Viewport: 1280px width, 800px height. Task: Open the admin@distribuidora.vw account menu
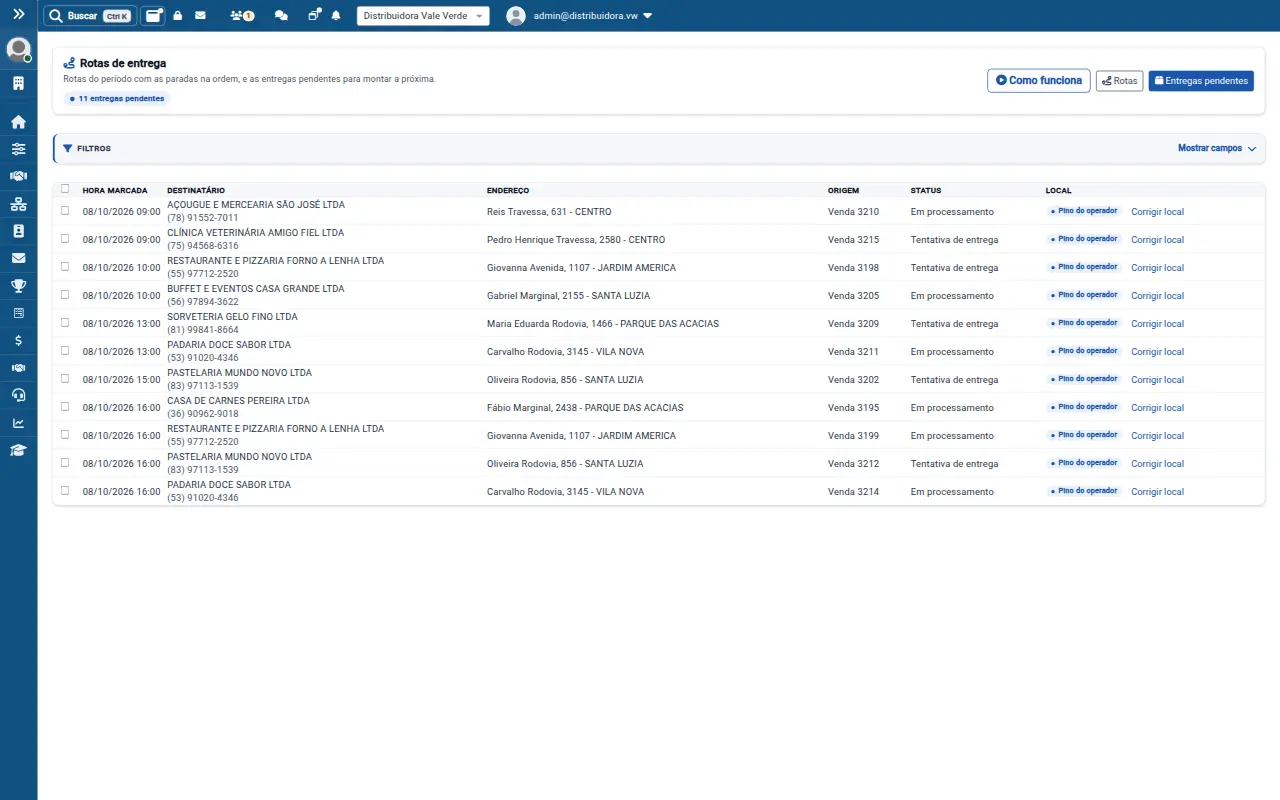[580, 16]
